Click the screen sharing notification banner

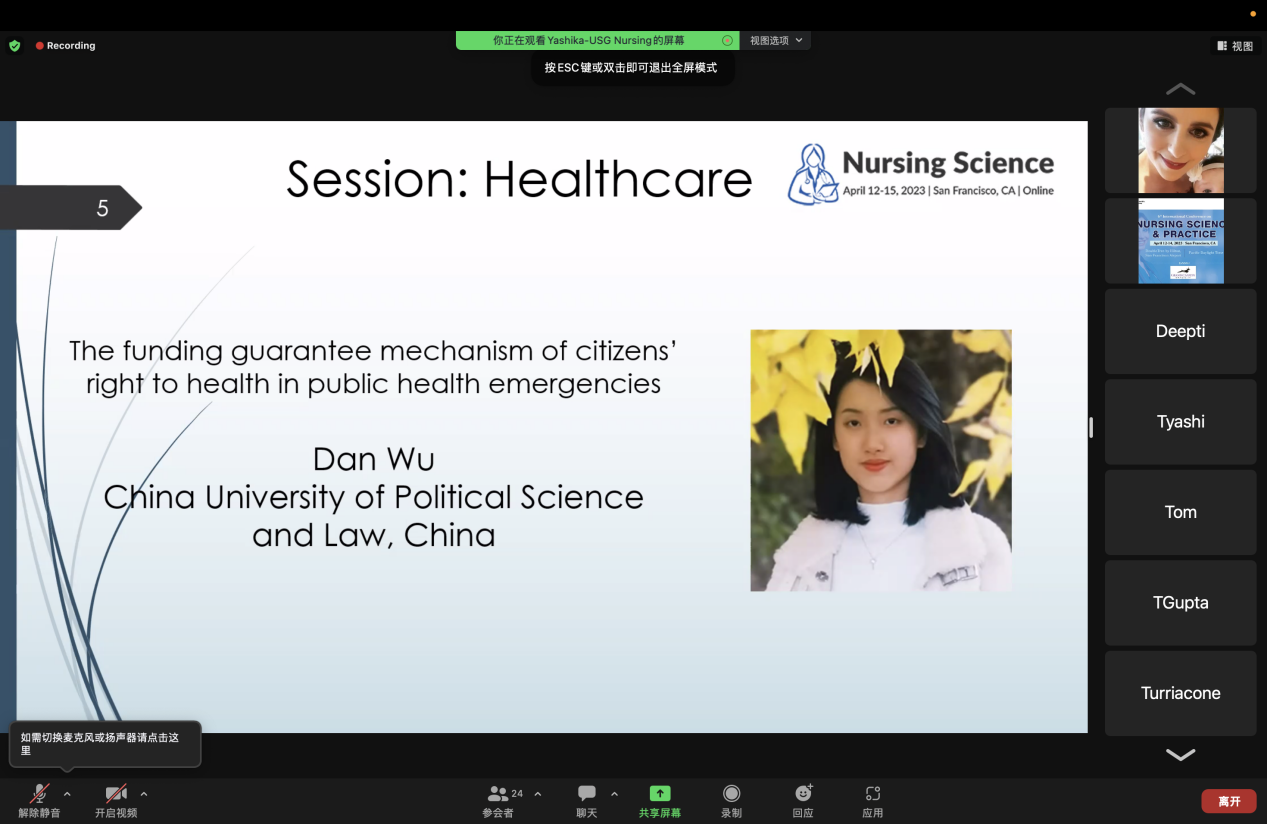589,41
